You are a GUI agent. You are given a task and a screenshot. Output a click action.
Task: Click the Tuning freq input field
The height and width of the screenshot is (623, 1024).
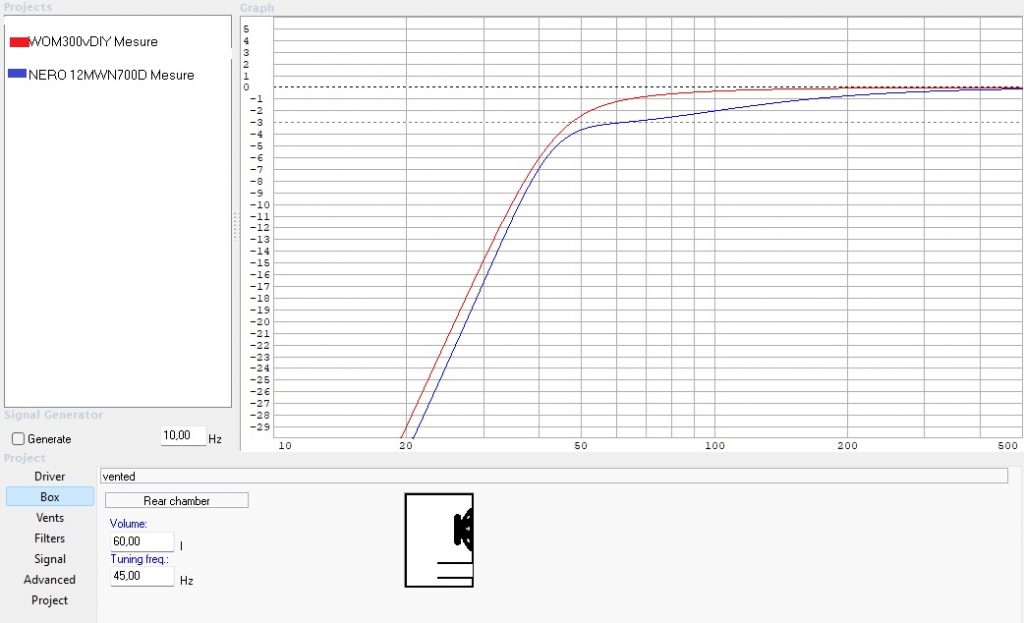pyautogui.click(x=141, y=576)
